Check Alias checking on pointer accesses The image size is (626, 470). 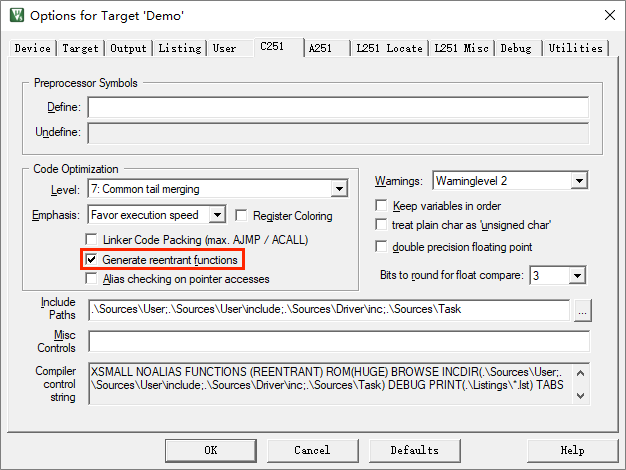[92, 279]
